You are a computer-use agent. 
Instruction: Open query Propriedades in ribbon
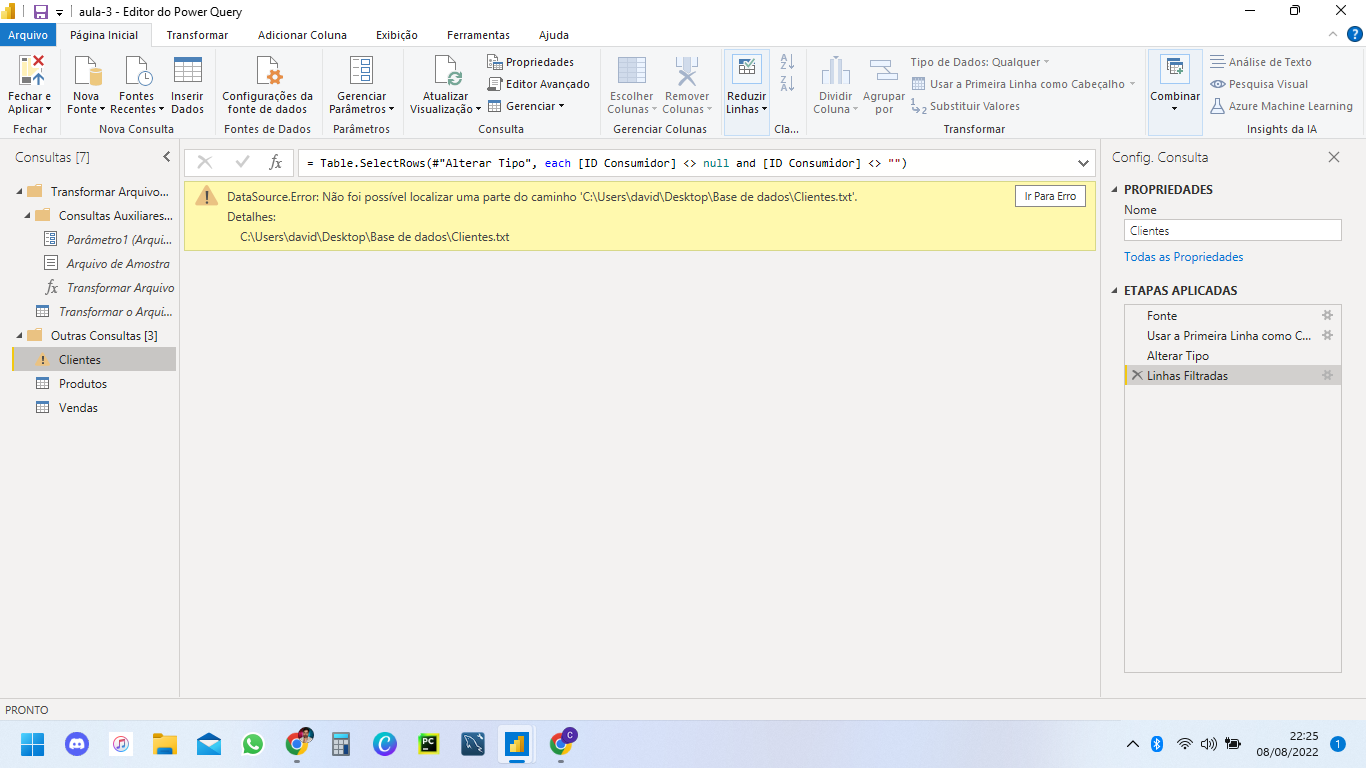click(x=531, y=62)
